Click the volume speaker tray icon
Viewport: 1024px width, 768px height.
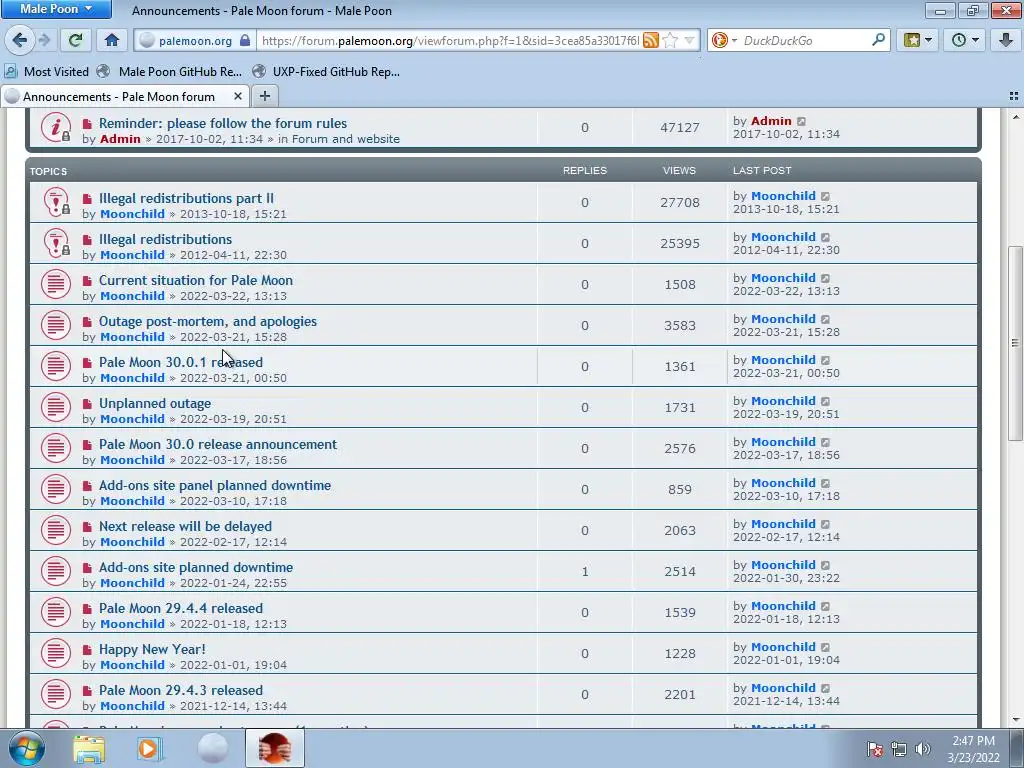[x=923, y=749]
